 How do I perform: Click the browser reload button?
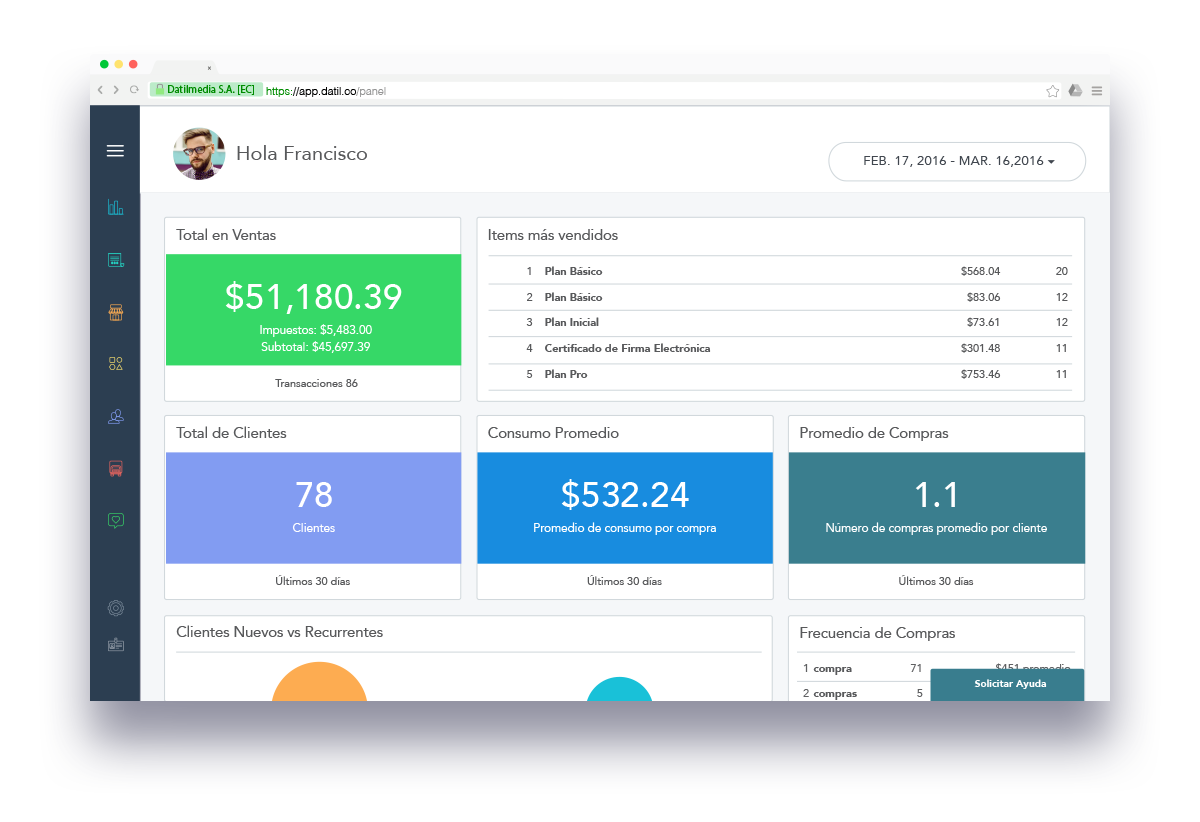[134, 90]
